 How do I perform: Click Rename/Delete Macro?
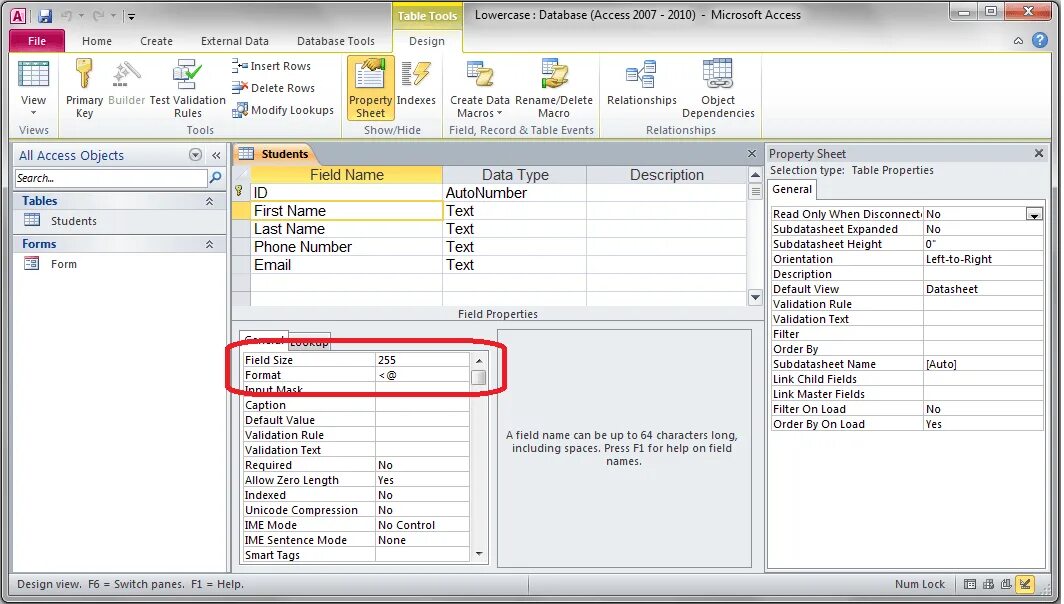click(554, 88)
